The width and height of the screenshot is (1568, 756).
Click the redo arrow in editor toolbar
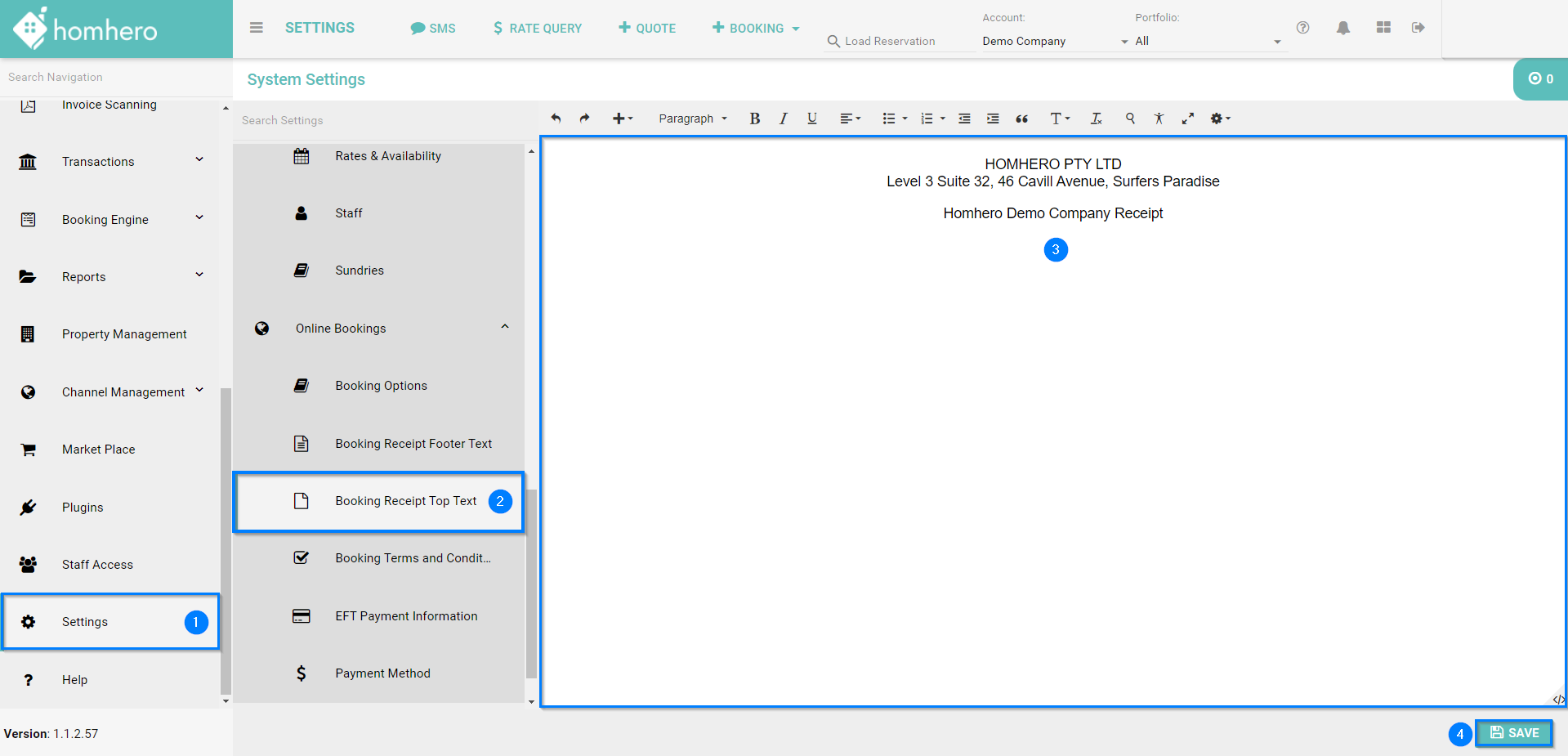[x=584, y=119]
